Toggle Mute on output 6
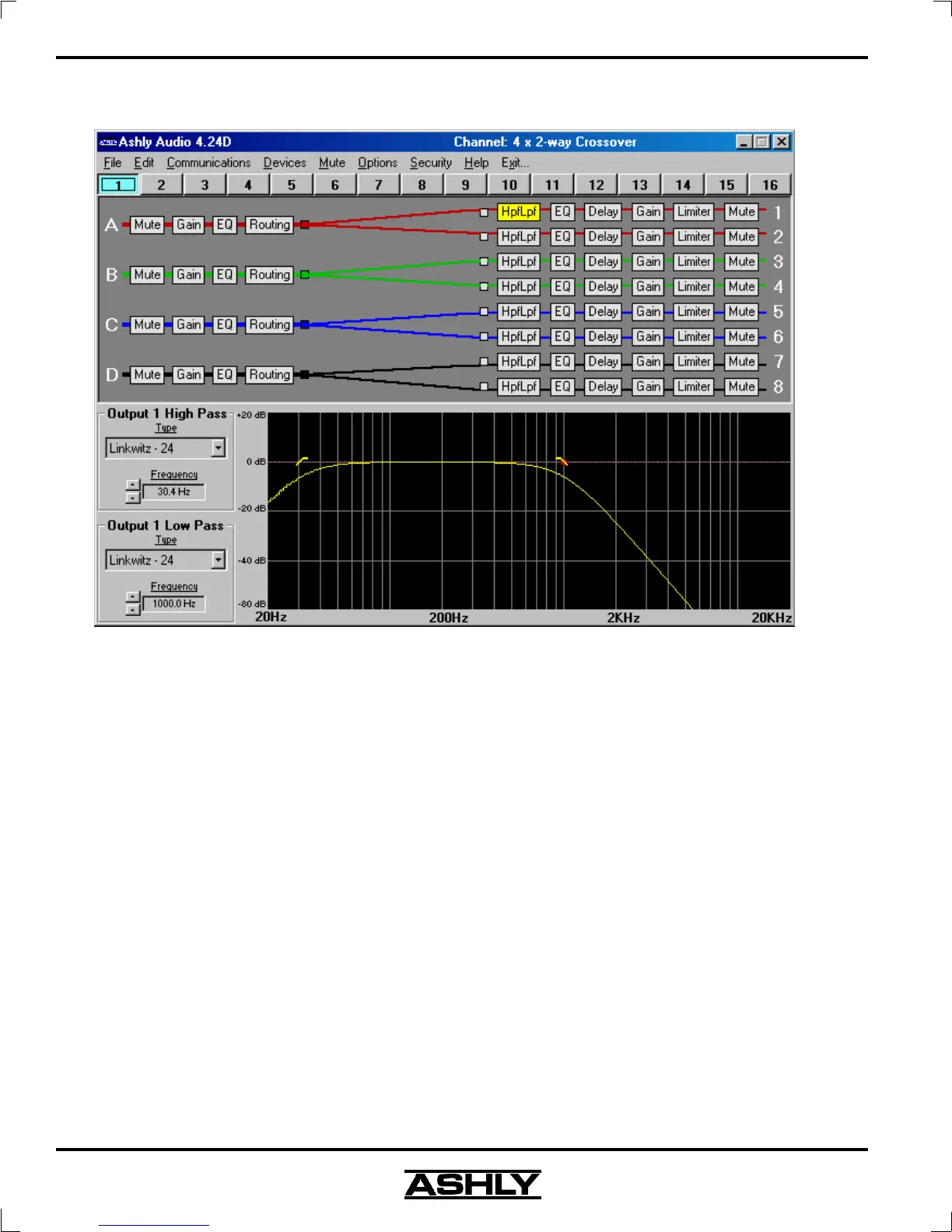This screenshot has width=952, height=1232. (741, 336)
